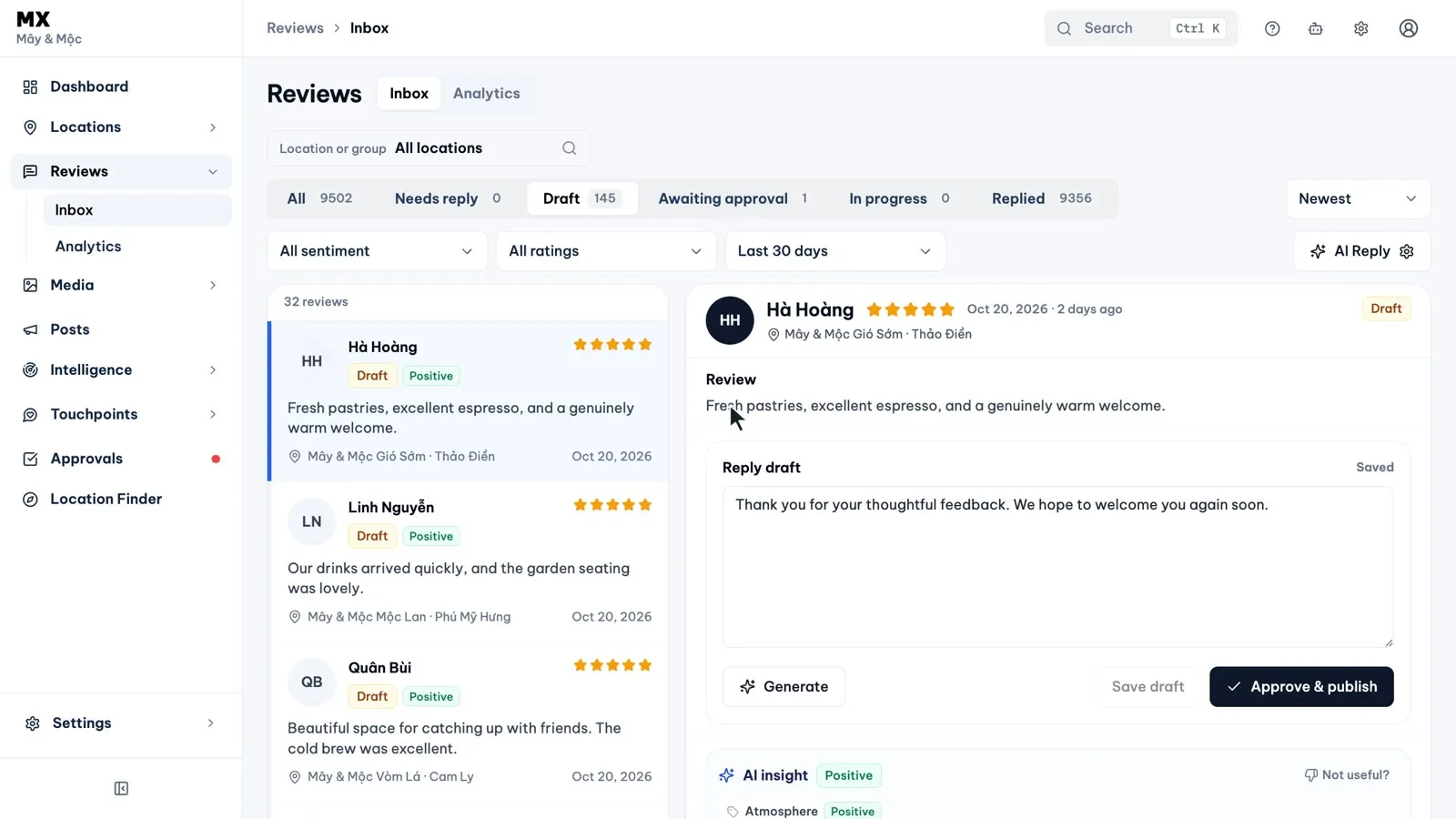The image size is (1456, 819).
Task: Click the Save draft button
Action: pos(1148,686)
